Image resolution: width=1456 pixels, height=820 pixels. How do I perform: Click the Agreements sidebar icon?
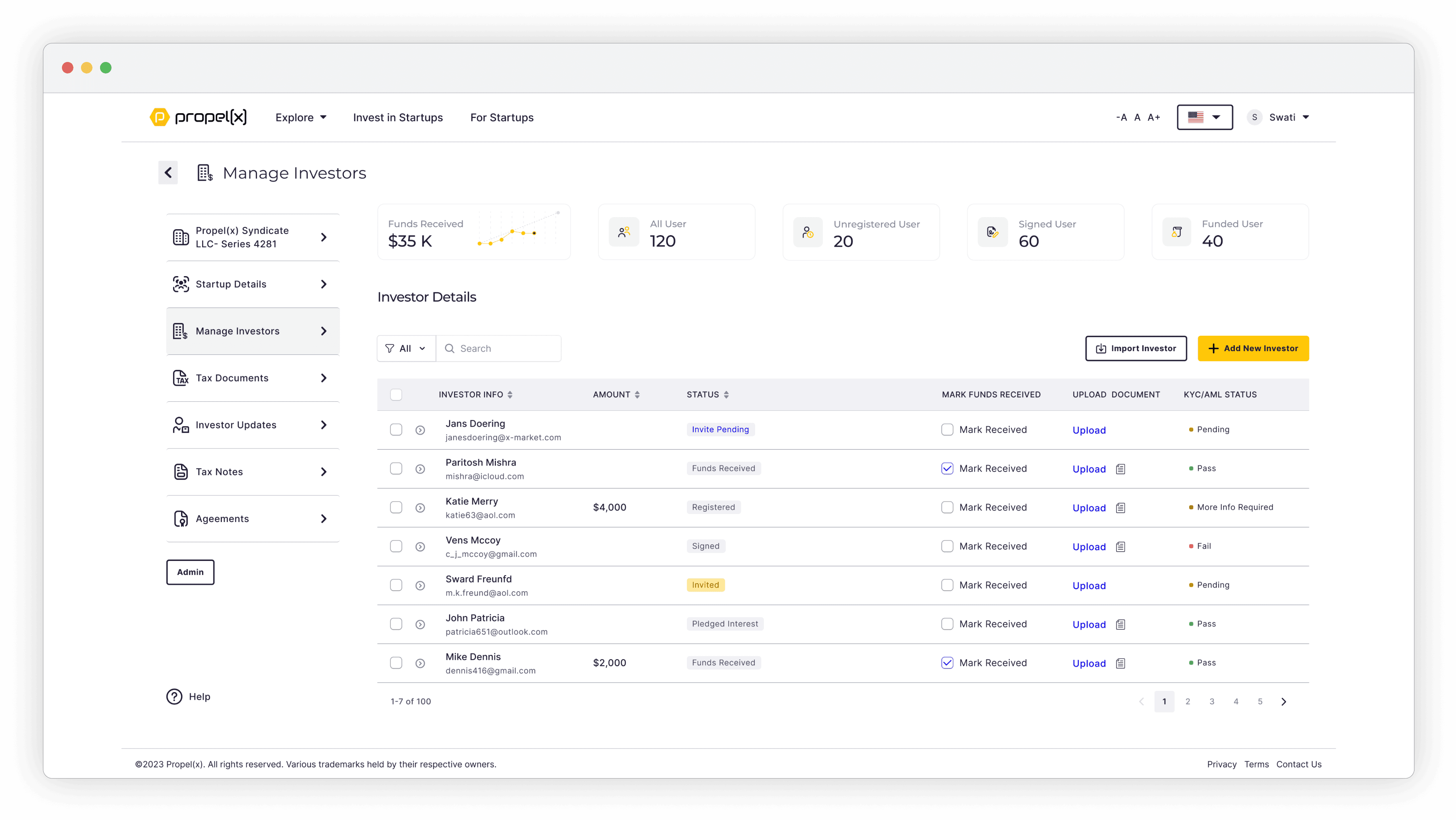[180, 518]
